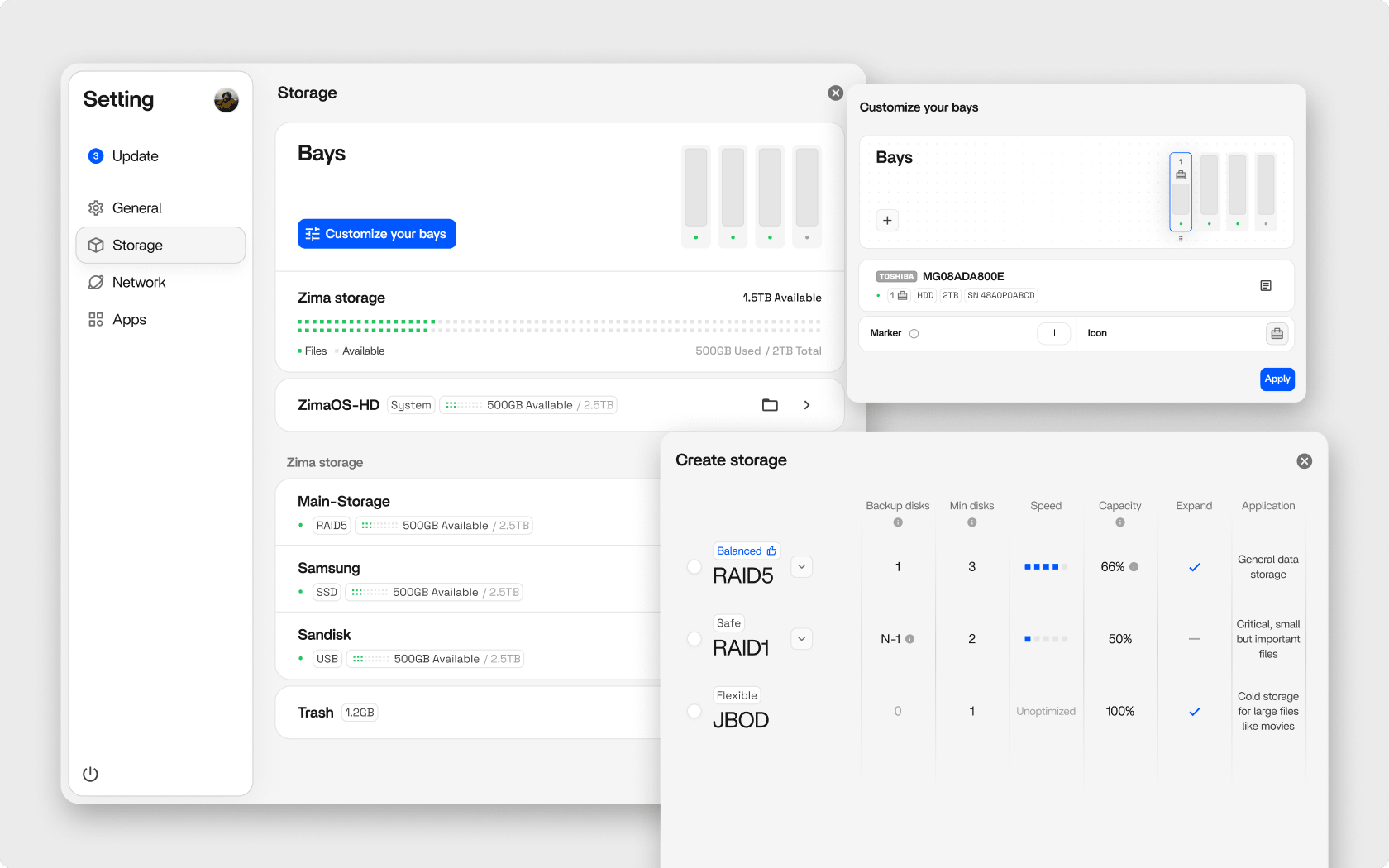This screenshot has width=1389, height=868.
Task: Click the SN 48A0P0ABCD serial tag
Action: [1001, 296]
